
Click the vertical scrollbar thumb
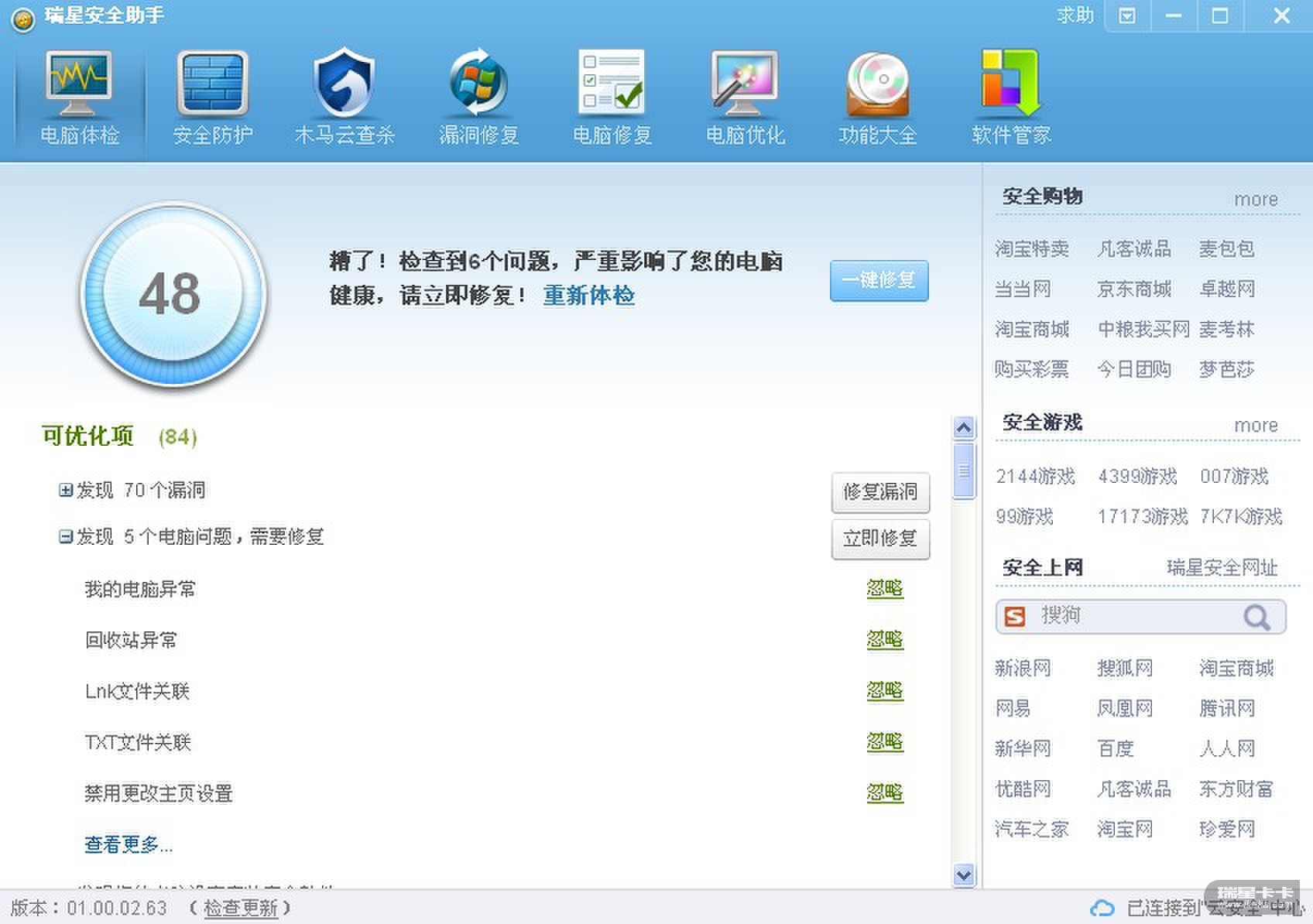964,470
